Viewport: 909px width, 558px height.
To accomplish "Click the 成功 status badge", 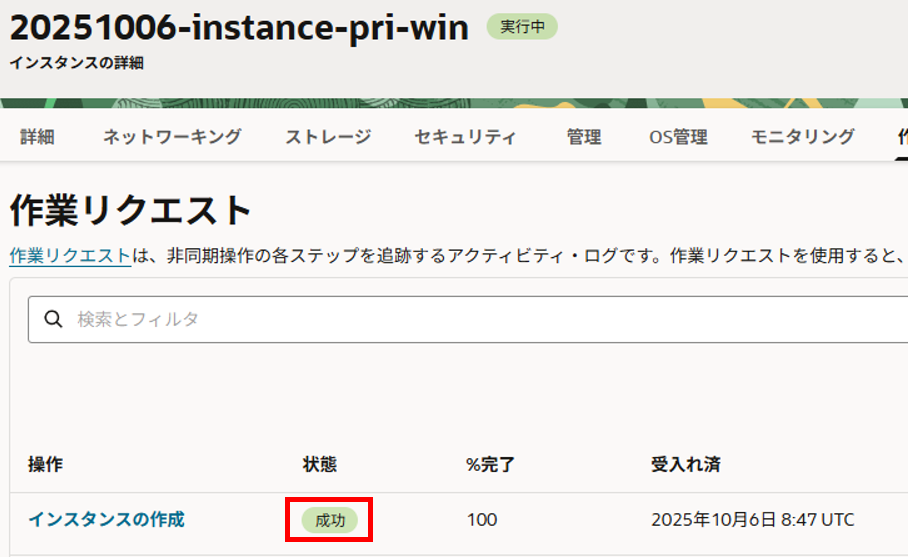I will tap(330, 520).
